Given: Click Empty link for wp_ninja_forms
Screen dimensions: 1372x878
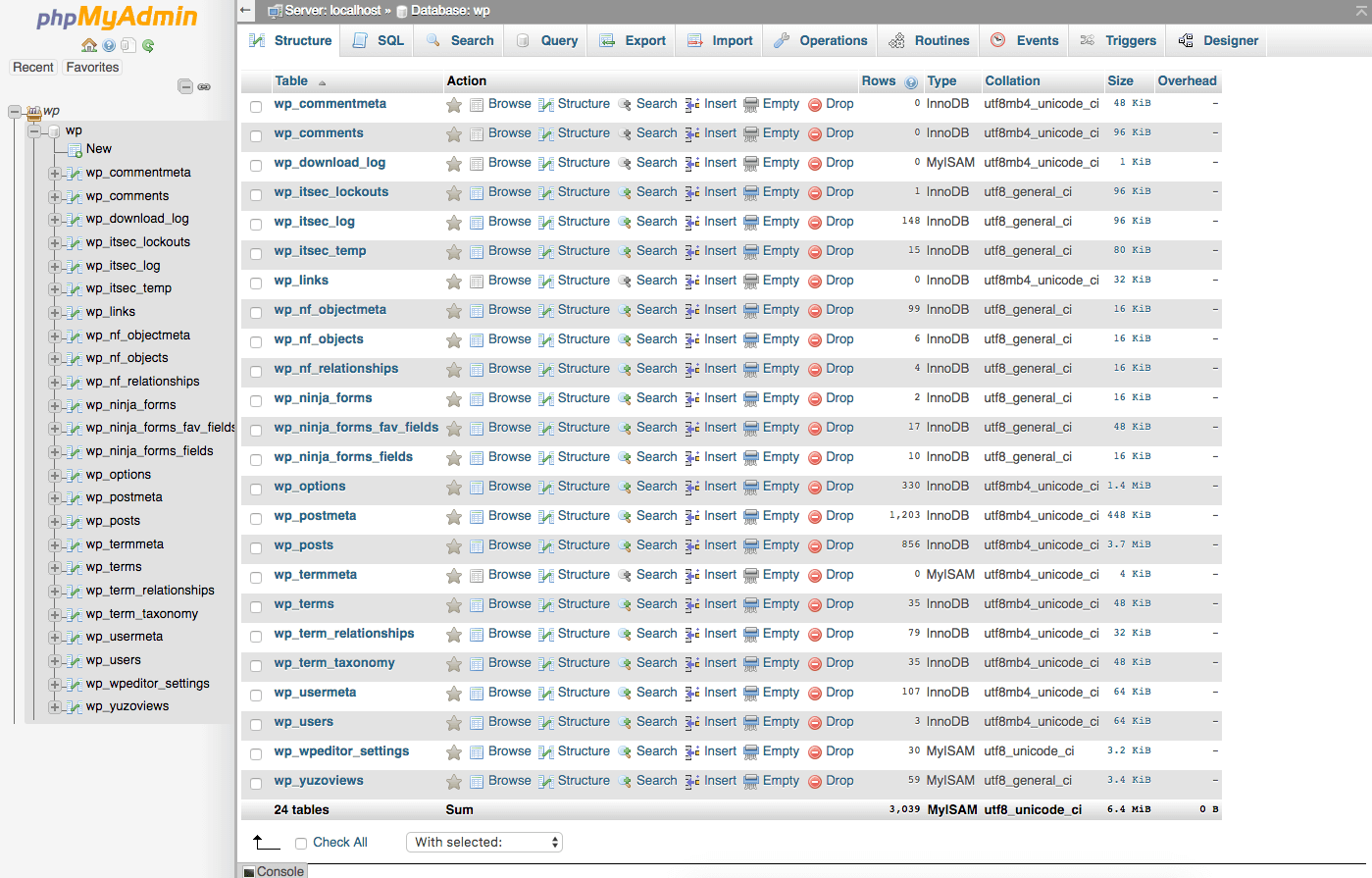Looking at the screenshot, I should (781, 397).
